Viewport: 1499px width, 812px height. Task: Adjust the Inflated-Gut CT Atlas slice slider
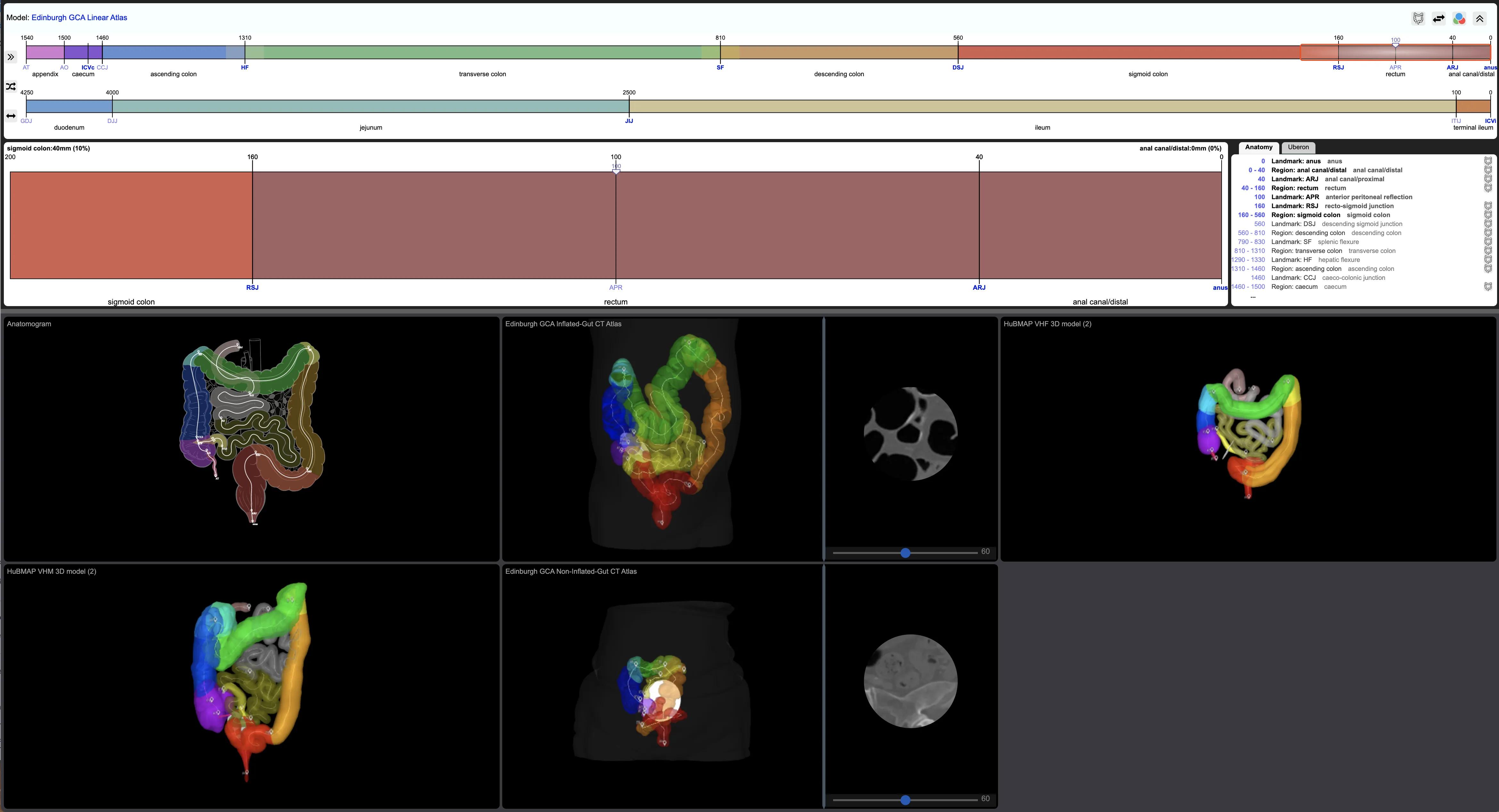(x=905, y=553)
